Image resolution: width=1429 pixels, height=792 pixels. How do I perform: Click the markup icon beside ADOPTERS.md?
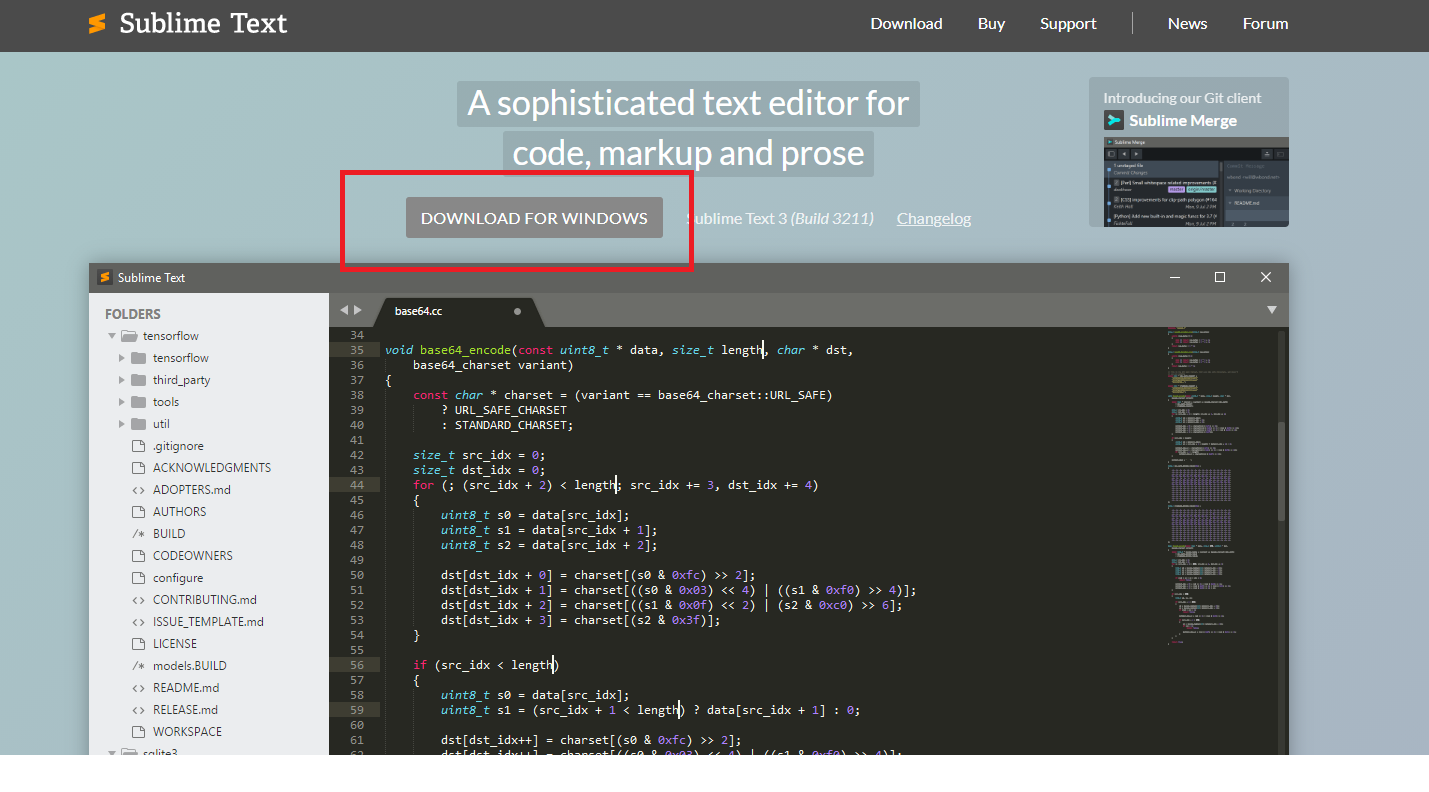tap(139, 490)
